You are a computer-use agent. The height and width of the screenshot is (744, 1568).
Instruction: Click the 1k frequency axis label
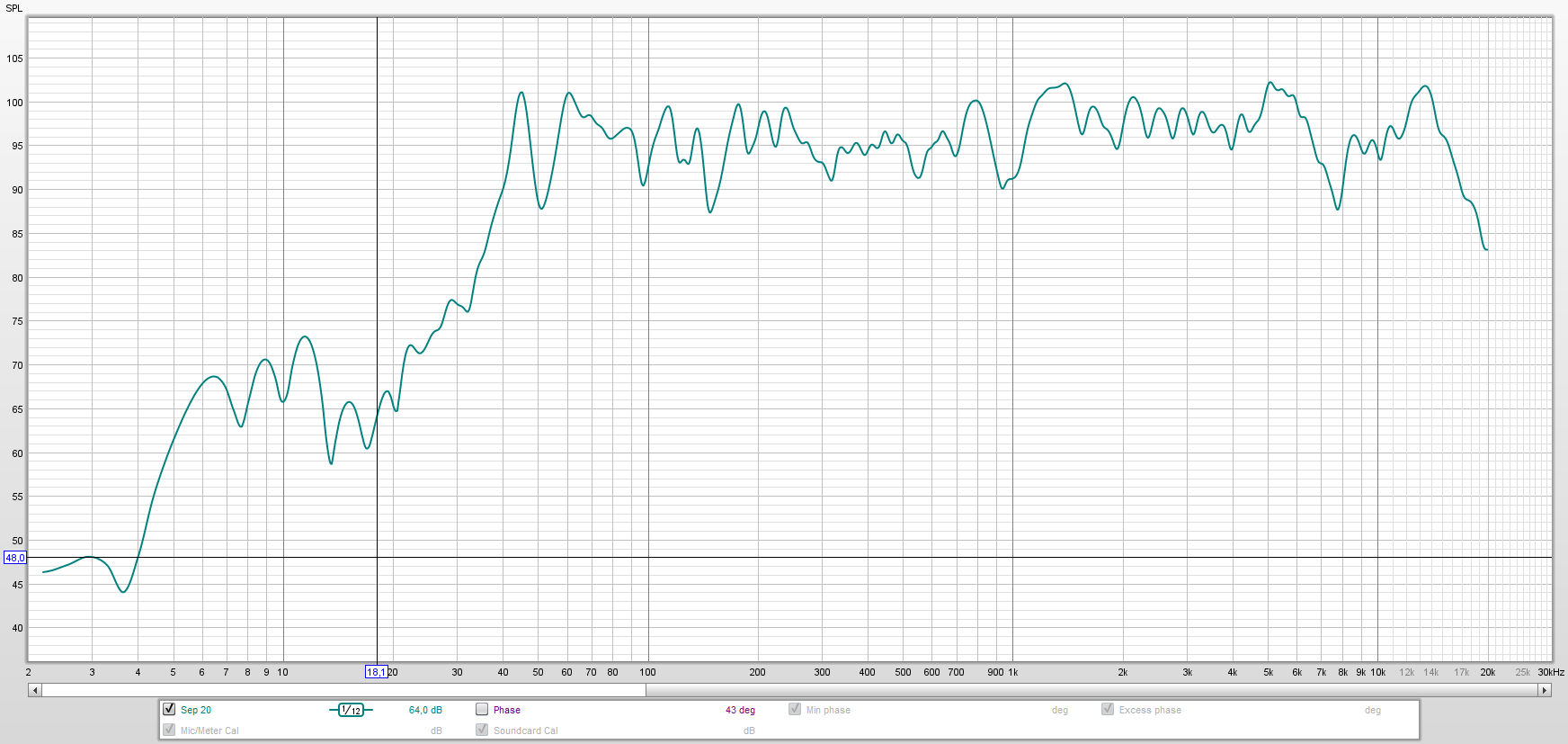pyautogui.click(x=1013, y=672)
